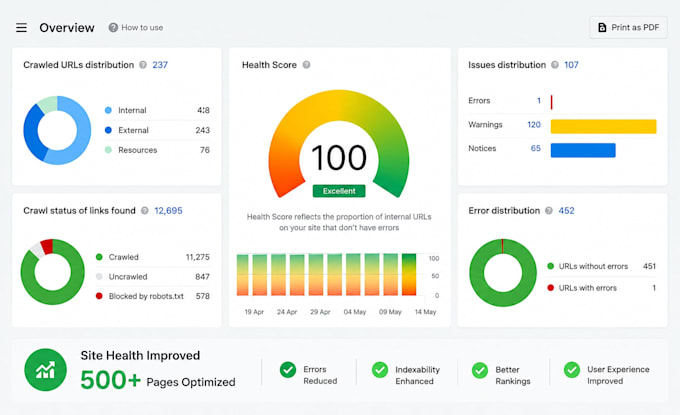Click the help icon next to Crawl status of links found
Viewport: 680px width, 415px height.
(x=145, y=211)
